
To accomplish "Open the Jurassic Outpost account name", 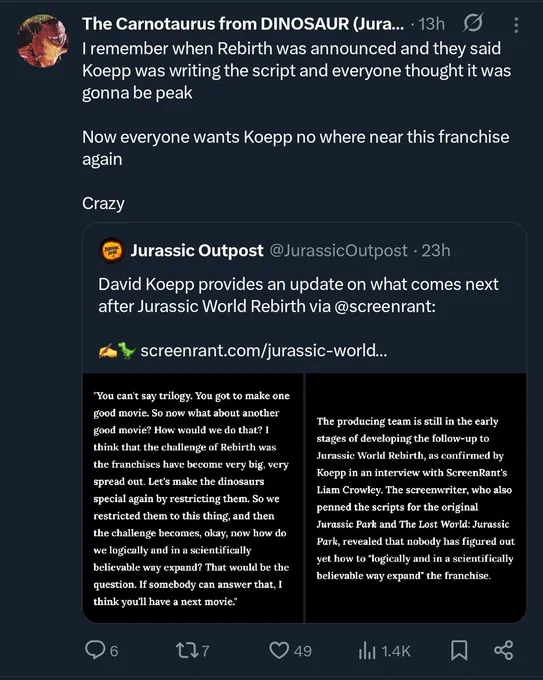I will [197, 250].
